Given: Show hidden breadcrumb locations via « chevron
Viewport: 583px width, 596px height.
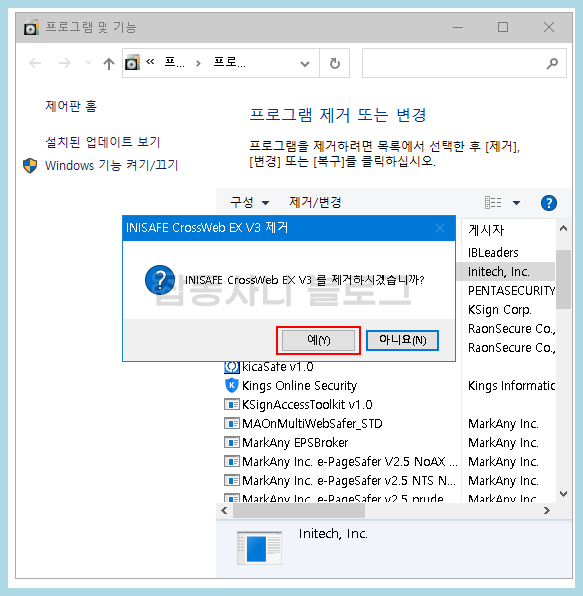Looking at the screenshot, I should coord(150,62).
